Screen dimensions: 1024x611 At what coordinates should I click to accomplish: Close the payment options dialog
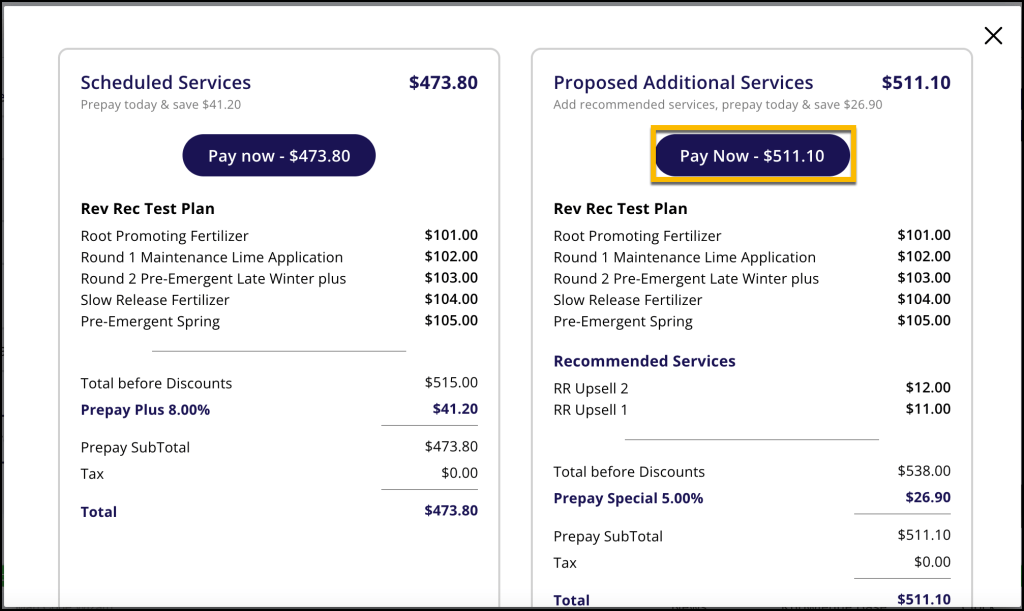pyautogui.click(x=993, y=36)
